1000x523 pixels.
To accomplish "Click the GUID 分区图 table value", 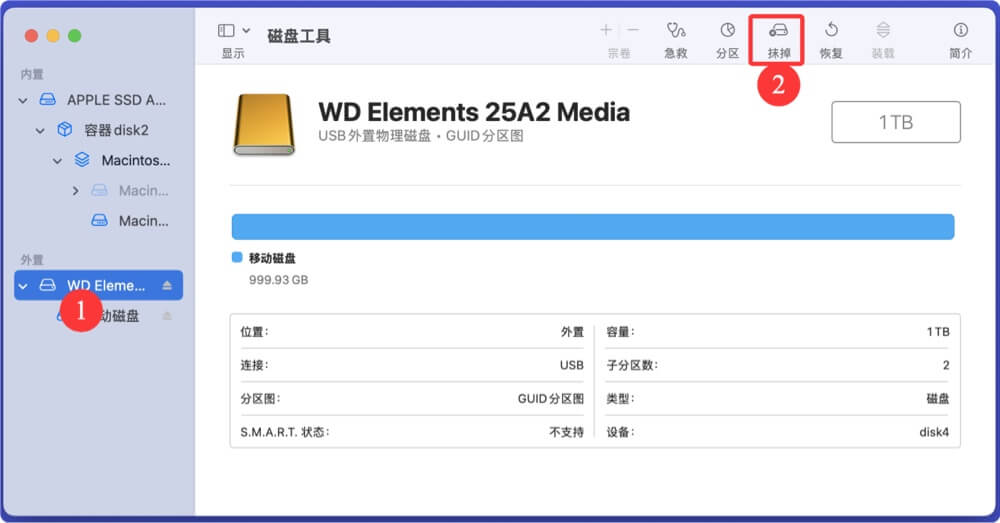I will (x=550, y=399).
